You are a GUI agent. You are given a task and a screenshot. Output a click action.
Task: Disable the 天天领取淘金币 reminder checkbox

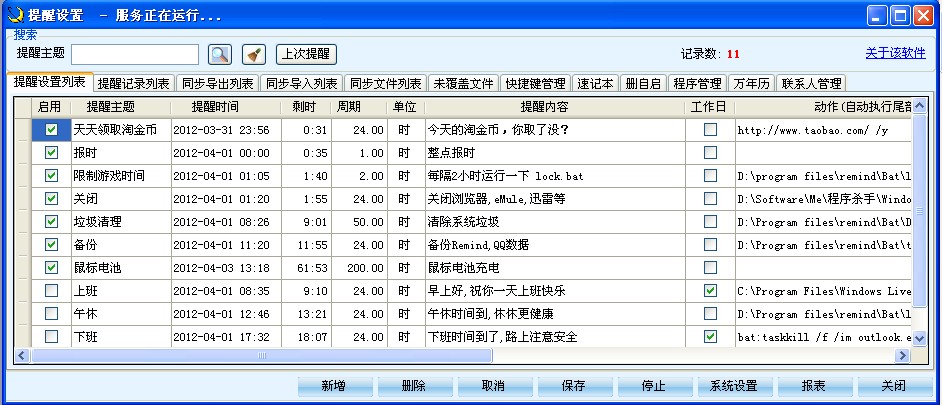tap(51, 129)
